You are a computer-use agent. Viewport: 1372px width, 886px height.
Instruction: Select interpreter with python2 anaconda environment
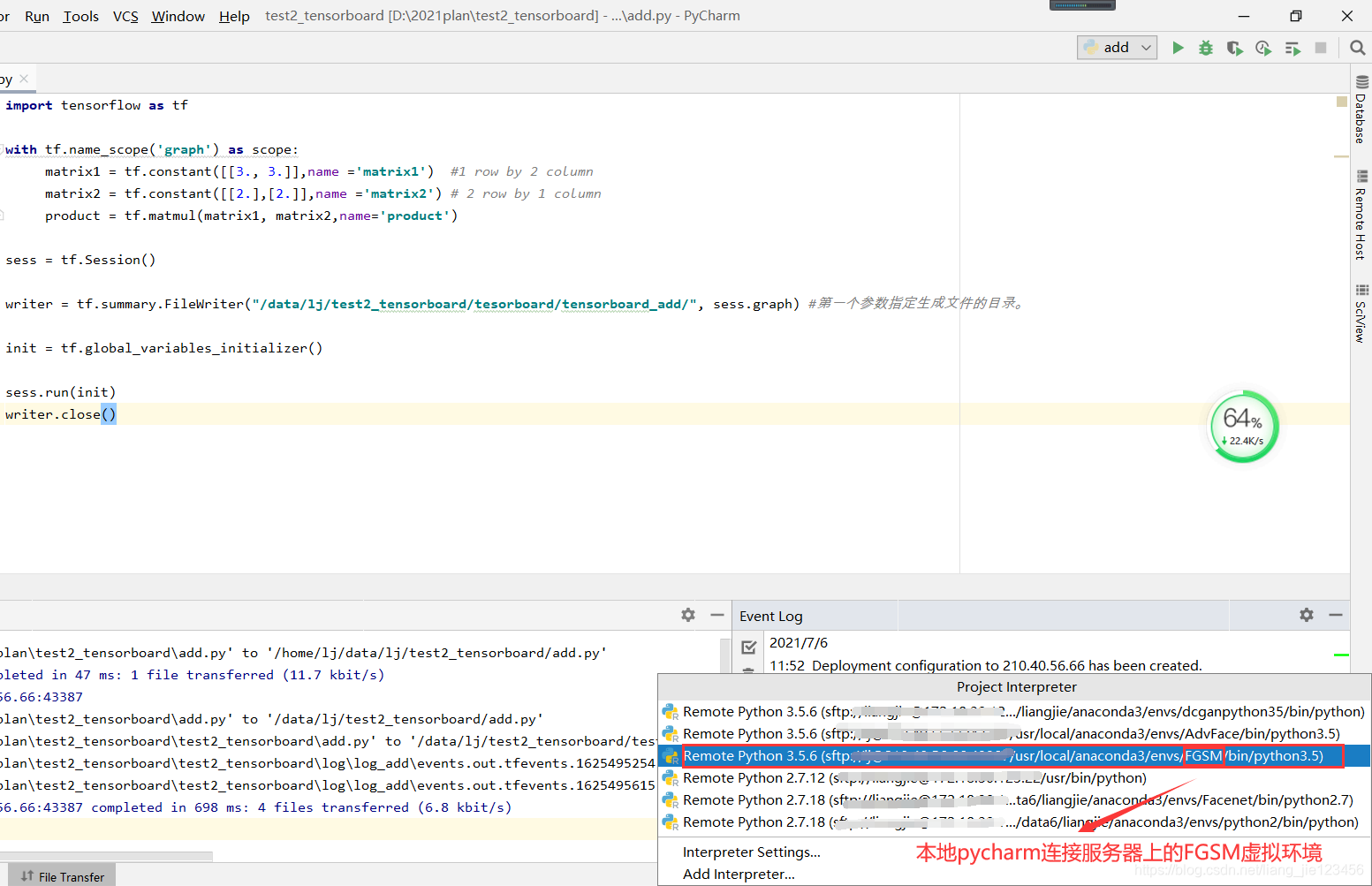click(x=1014, y=822)
